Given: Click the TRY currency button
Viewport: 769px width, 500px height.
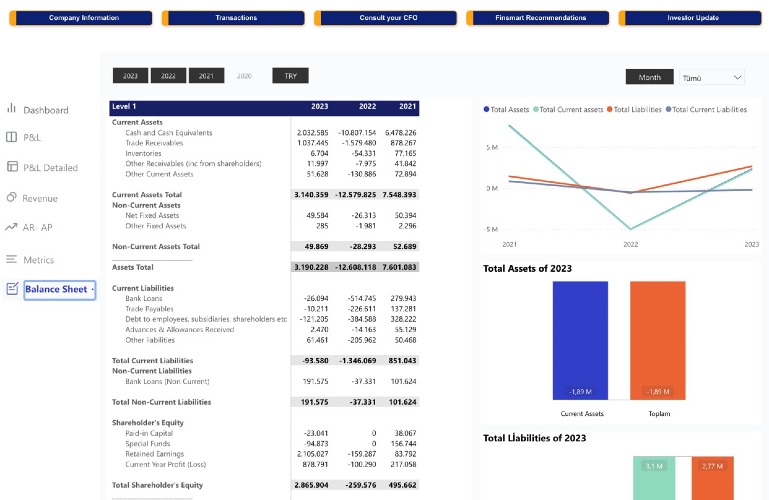Looking at the screenshot, I should [x=290, y=75].
